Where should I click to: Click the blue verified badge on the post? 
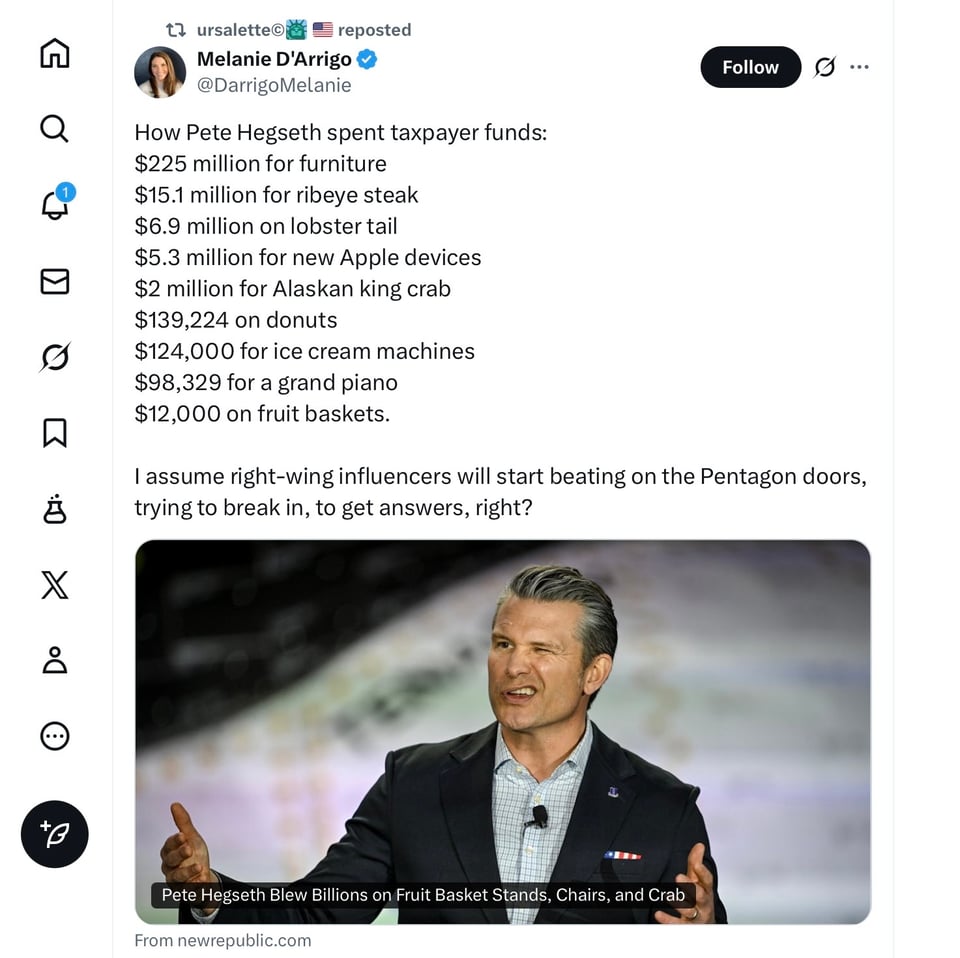point(366,60)
